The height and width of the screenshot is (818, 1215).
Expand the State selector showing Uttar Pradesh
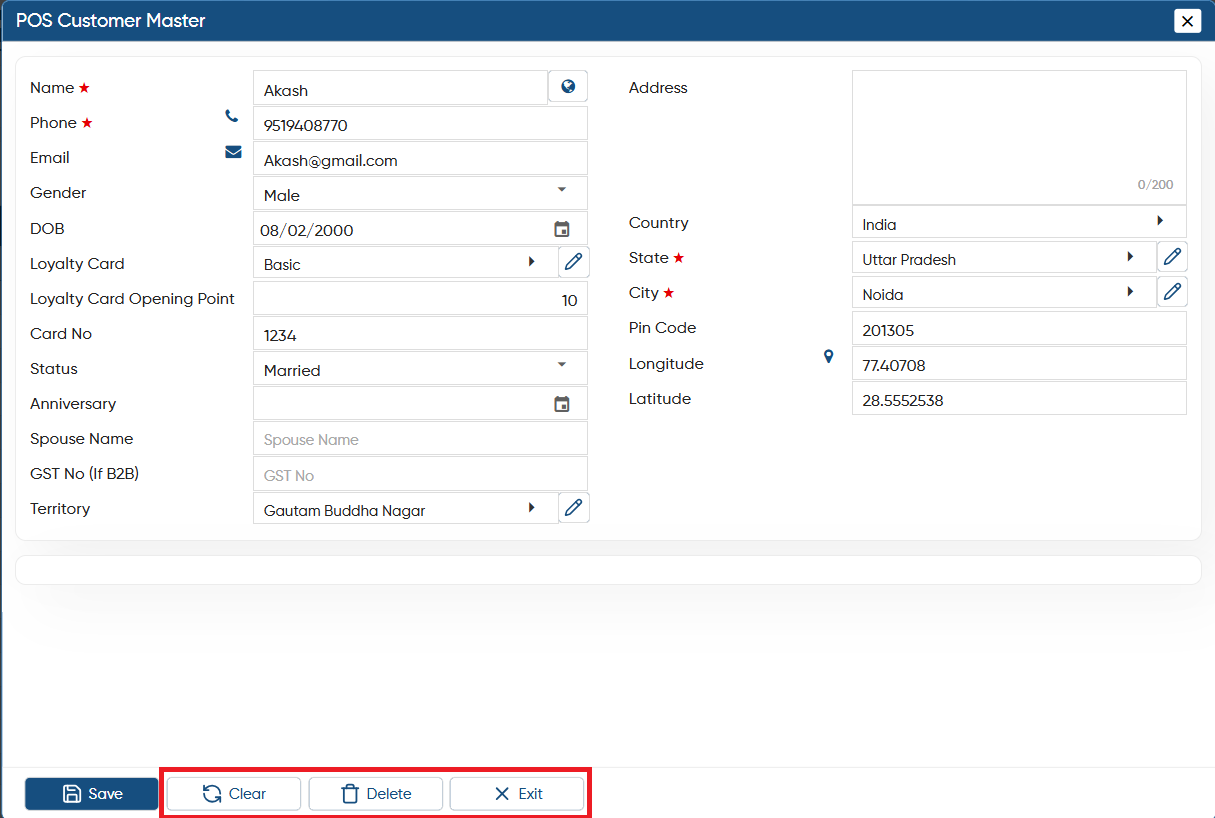coord(1004,258)
